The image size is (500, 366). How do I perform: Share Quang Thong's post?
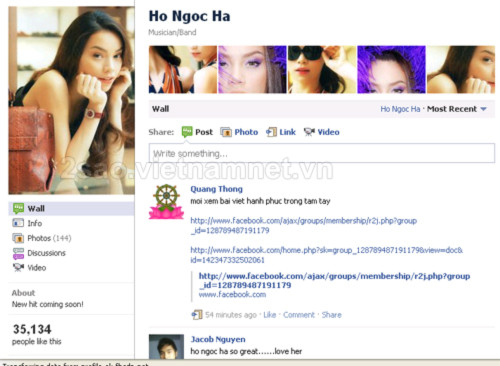[331, 315]
